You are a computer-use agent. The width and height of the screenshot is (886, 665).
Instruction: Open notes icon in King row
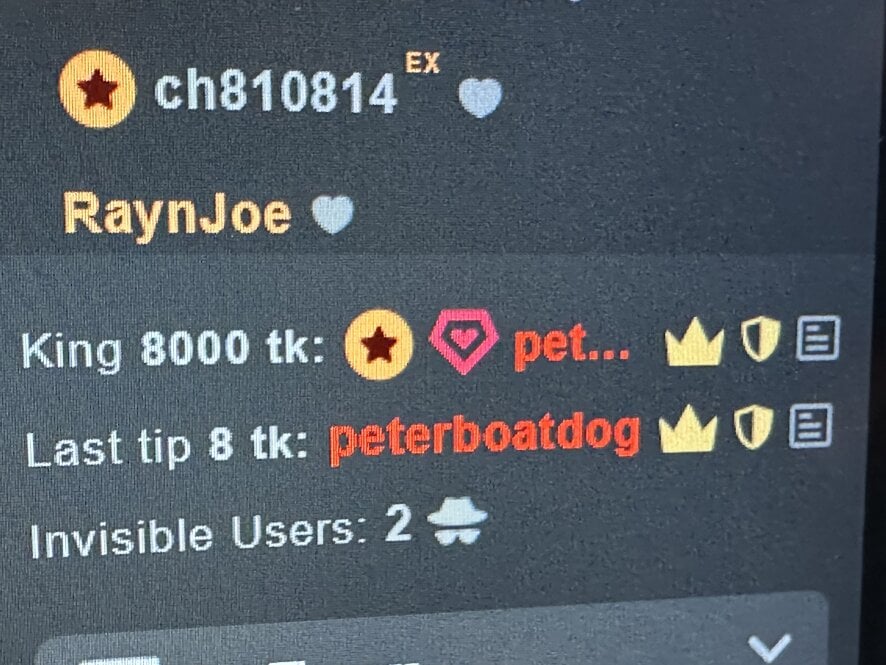pos(818,338)
